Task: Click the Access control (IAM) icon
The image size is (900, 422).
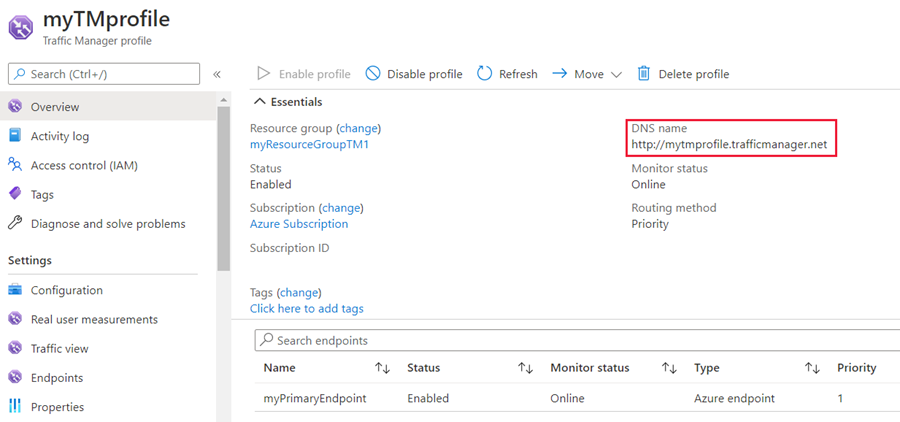Action: (15, 165)
